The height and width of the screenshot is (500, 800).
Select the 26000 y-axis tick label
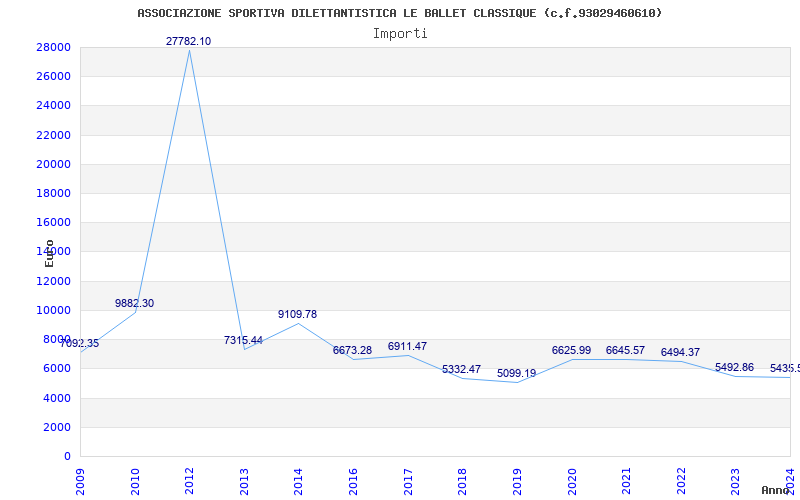tap(54, 77)
